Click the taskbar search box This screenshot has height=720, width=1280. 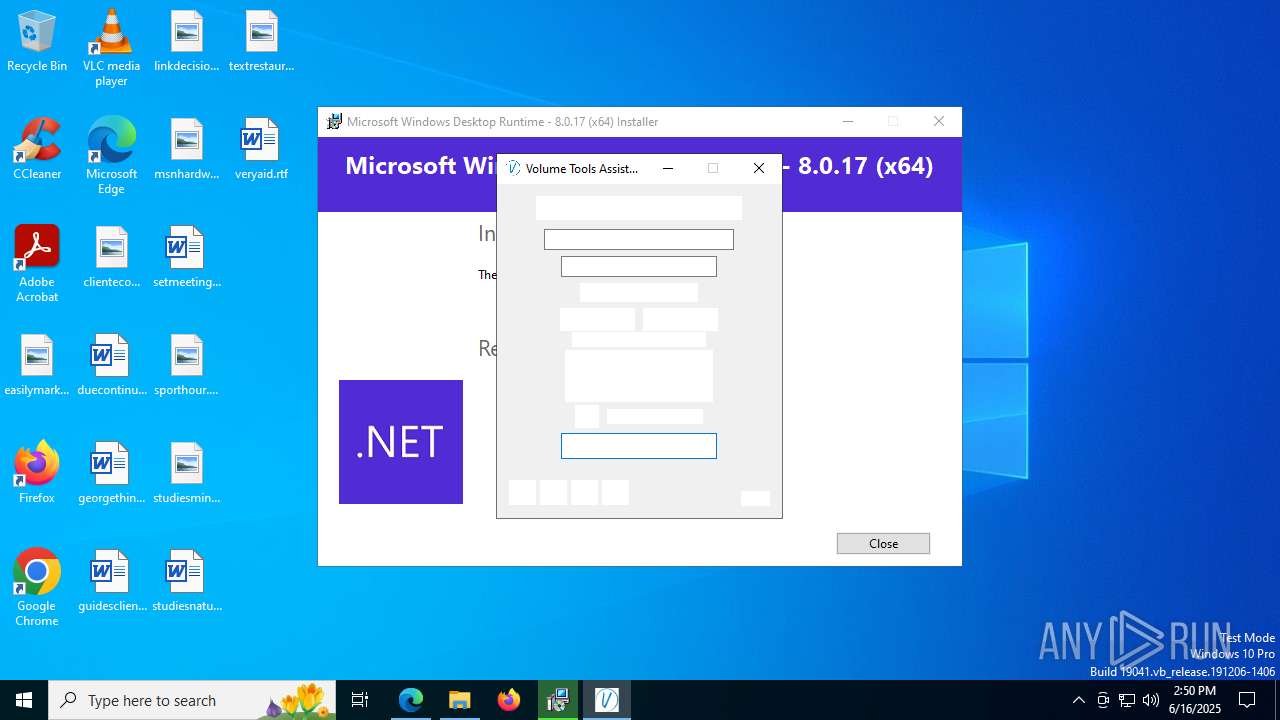[x=192, y=700]
